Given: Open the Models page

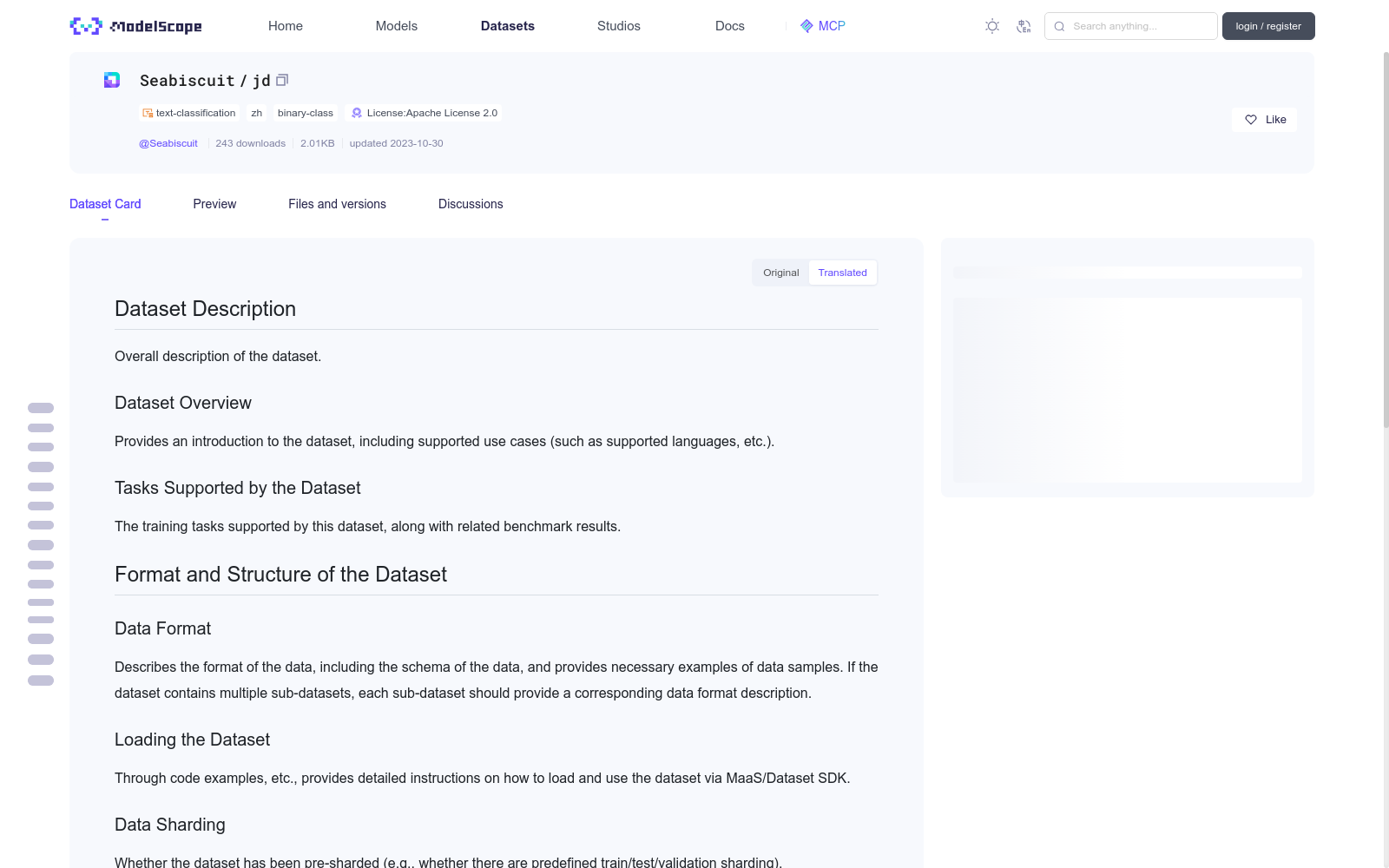Looking at the screenshot, I should click(x=397, y=26).
